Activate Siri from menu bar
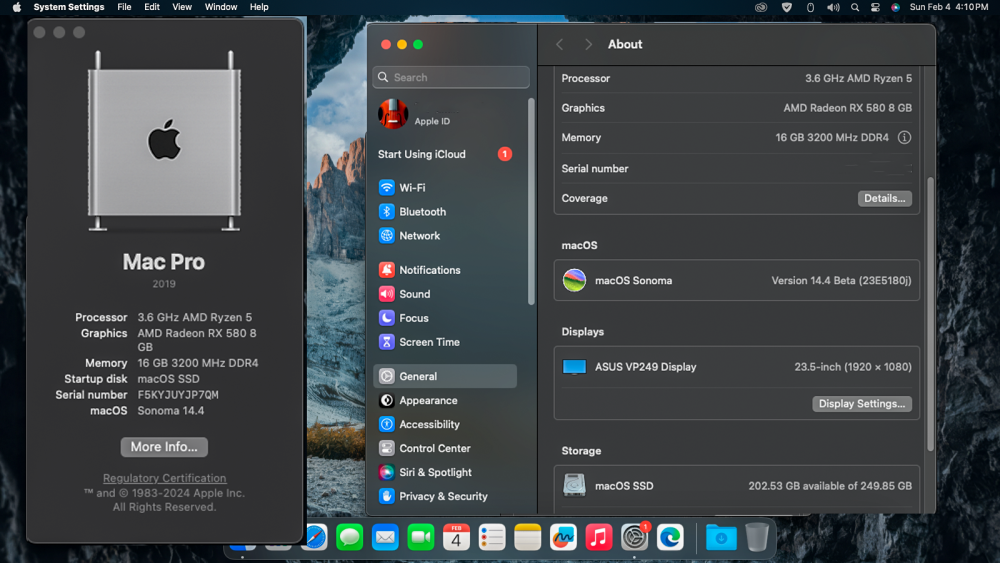The height and width of the screenshot is (563, 1000). click(895, 7)
